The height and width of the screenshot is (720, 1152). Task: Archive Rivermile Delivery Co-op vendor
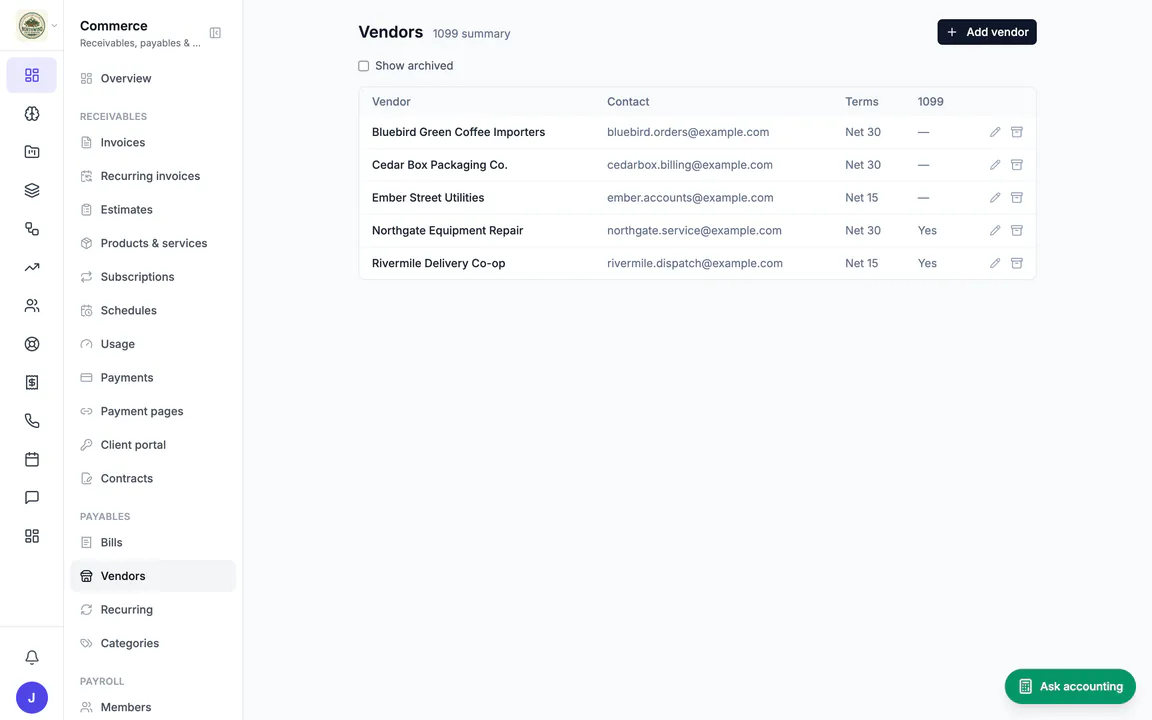click(1017, 263)
